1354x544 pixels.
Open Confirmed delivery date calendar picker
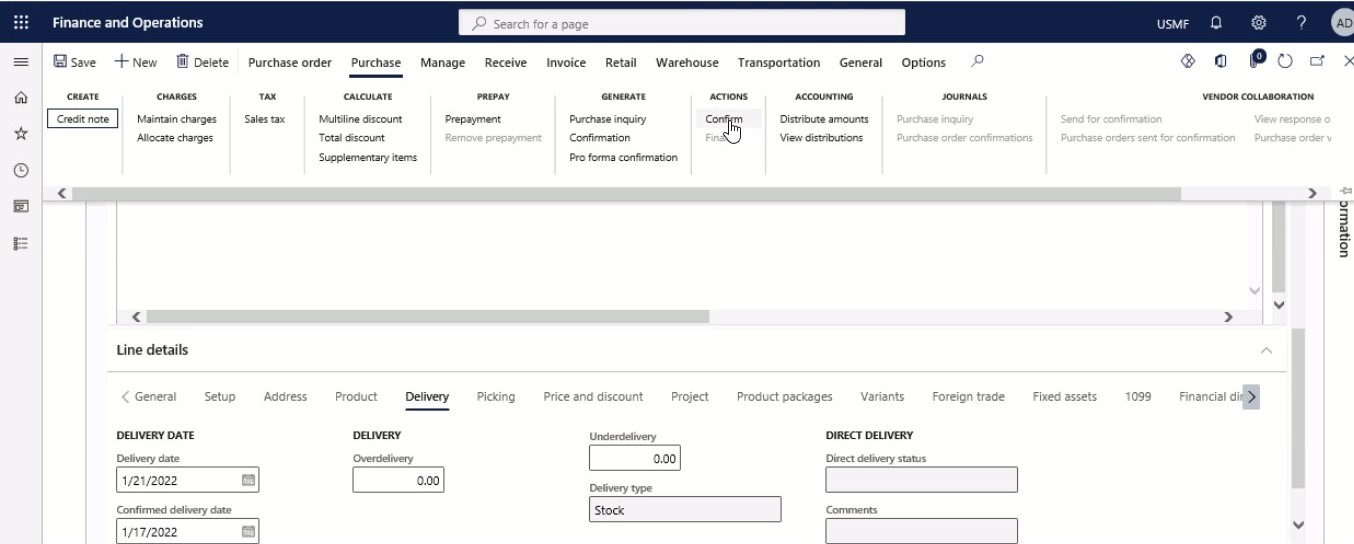(x=248, y=532)
